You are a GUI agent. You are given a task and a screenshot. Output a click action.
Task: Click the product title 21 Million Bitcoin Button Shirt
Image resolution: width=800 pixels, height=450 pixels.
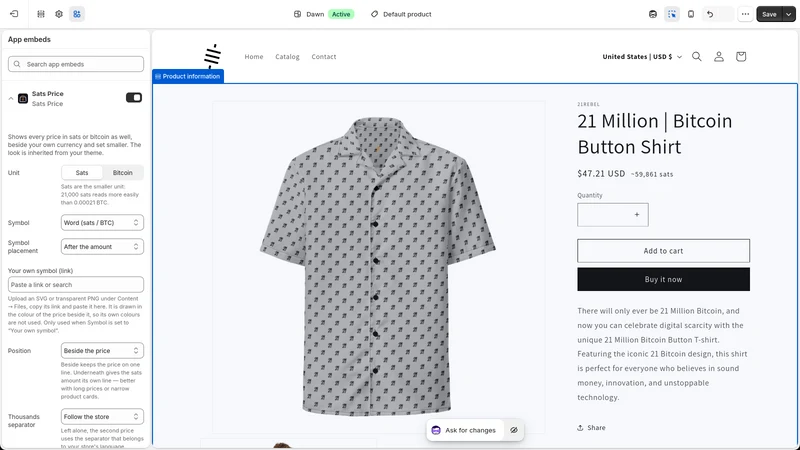[655, 134]
